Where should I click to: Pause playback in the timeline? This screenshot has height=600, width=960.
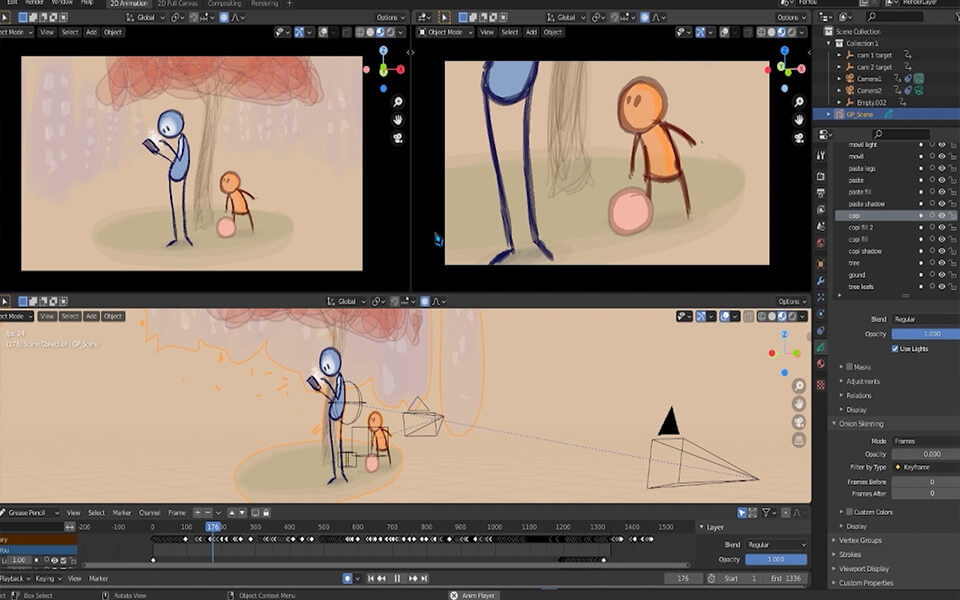(x=397, y=578)
